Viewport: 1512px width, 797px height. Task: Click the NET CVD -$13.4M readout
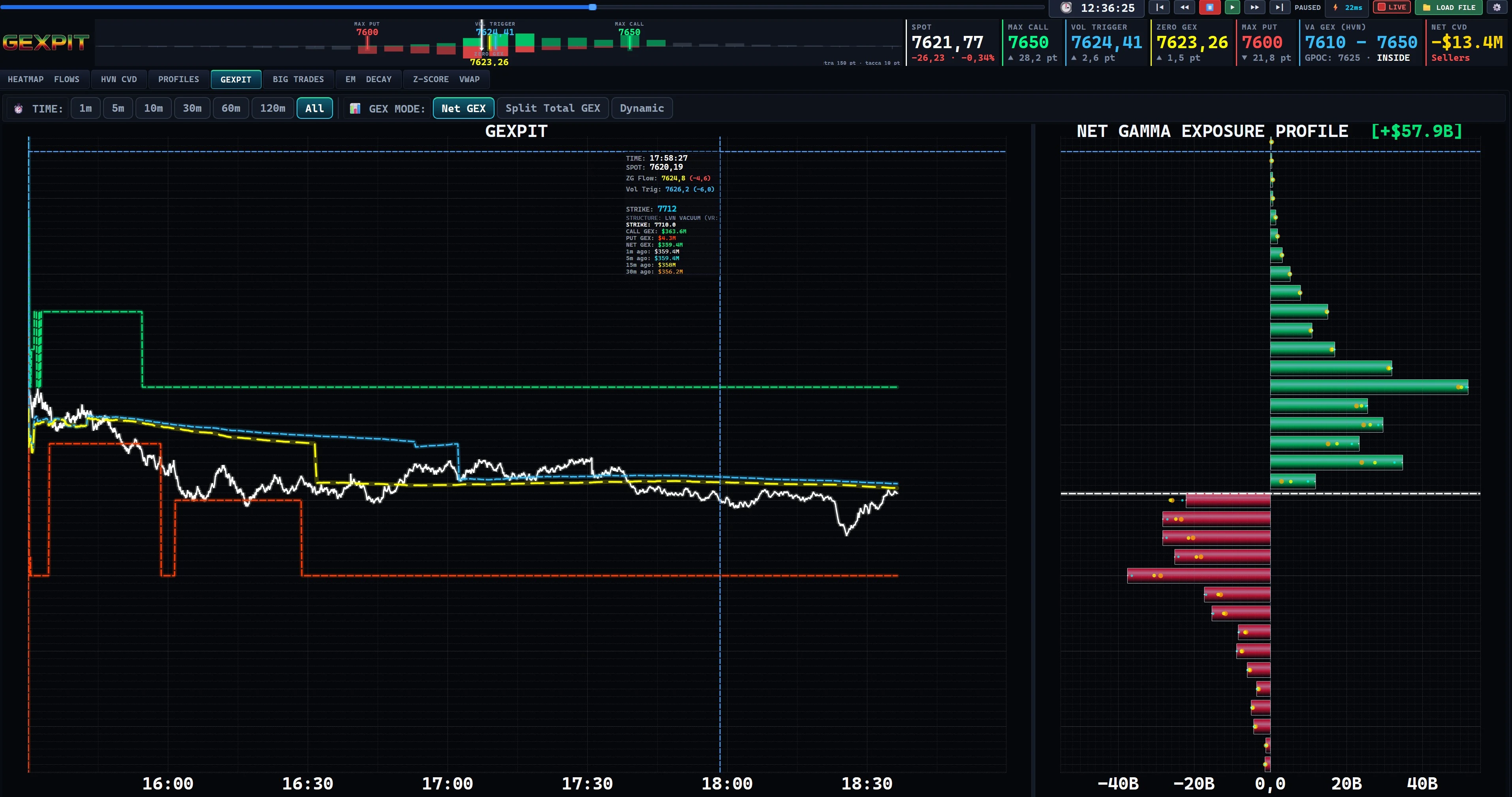click(1467, 42)
